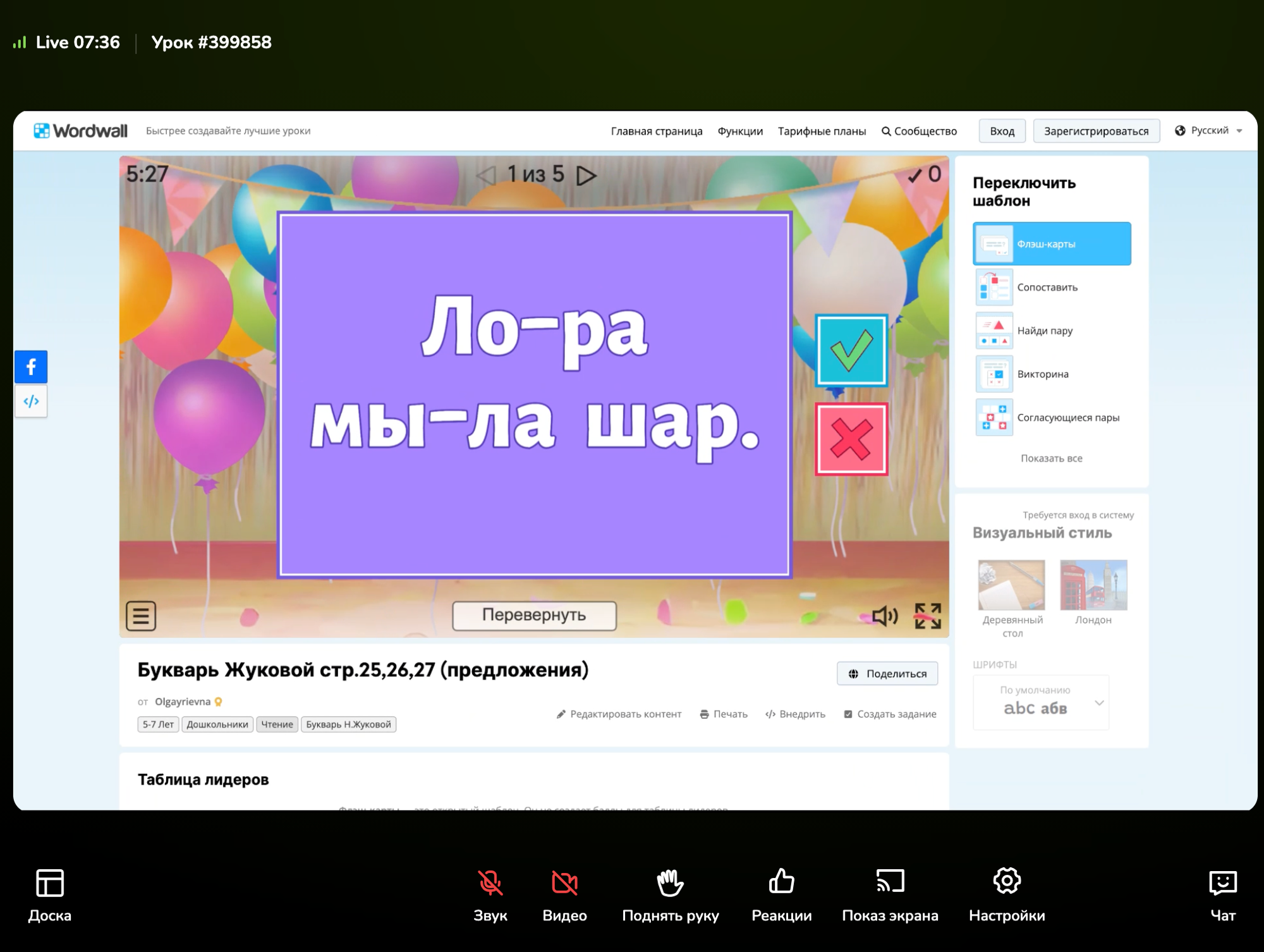Mute the game sound speaker icon
Image resolution: width=1264 pixels, height=952 pixels.
[885, 616]
